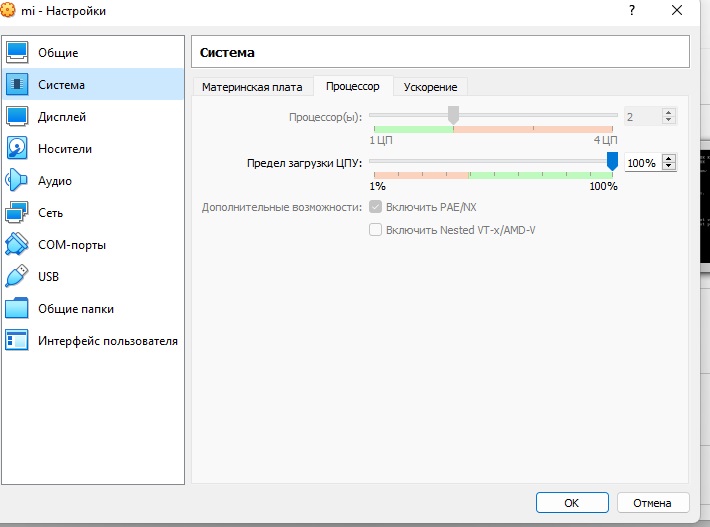
Task: Select the Система chip icon
Action: [18, 84]
